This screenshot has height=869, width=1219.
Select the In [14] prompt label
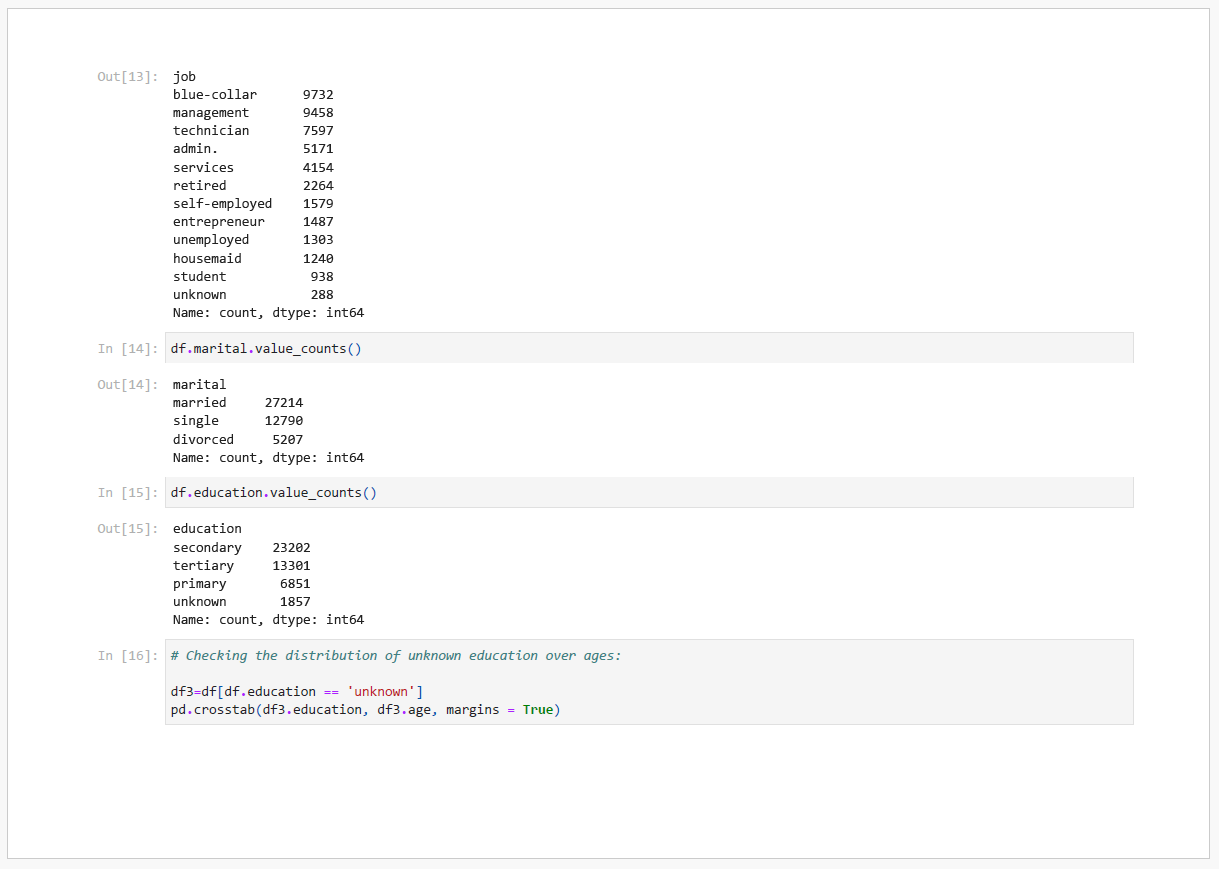pos(127,348)
